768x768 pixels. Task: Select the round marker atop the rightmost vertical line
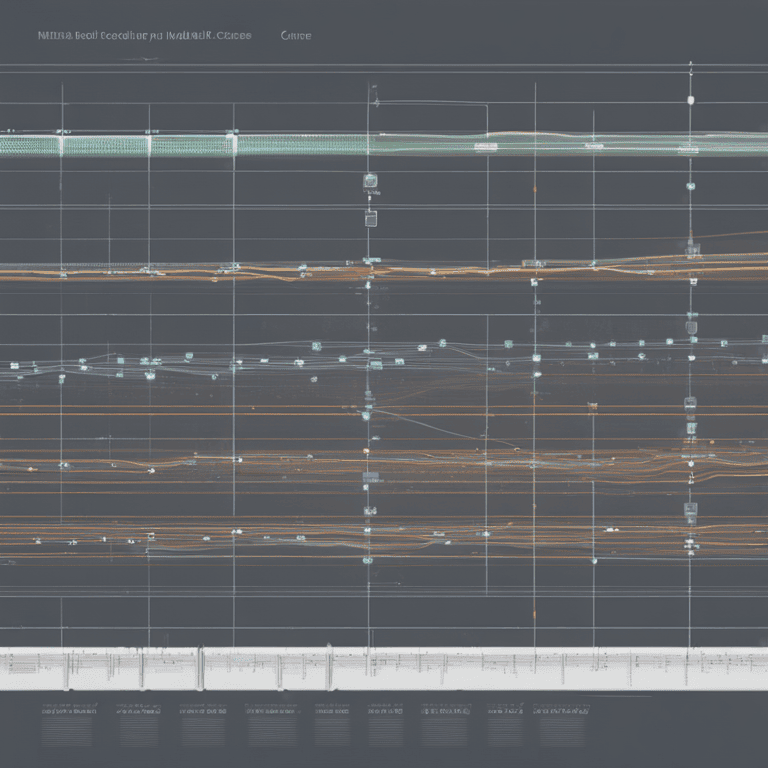pos(690,100)
